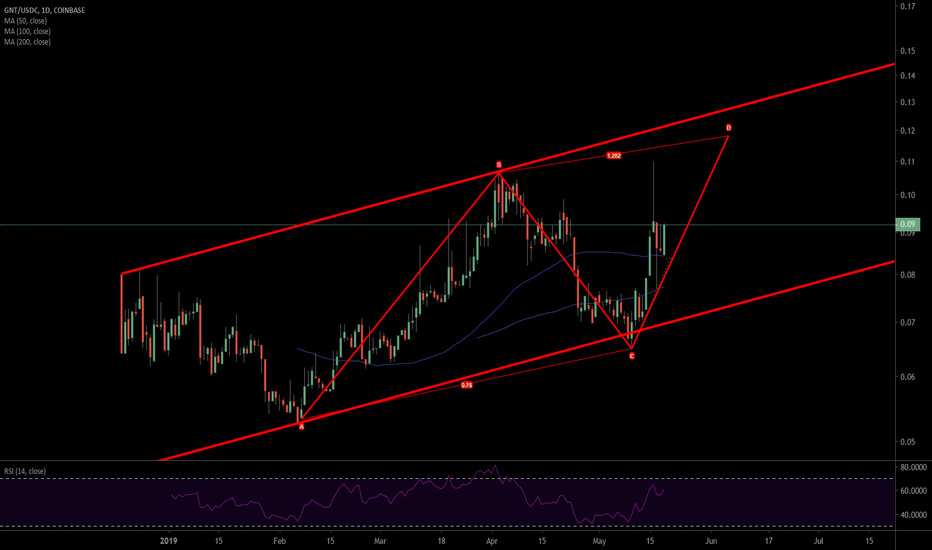The height and width of the screenshot is (550, 932).
Task: Click the Feb time axis label
Action: (279, 541)
